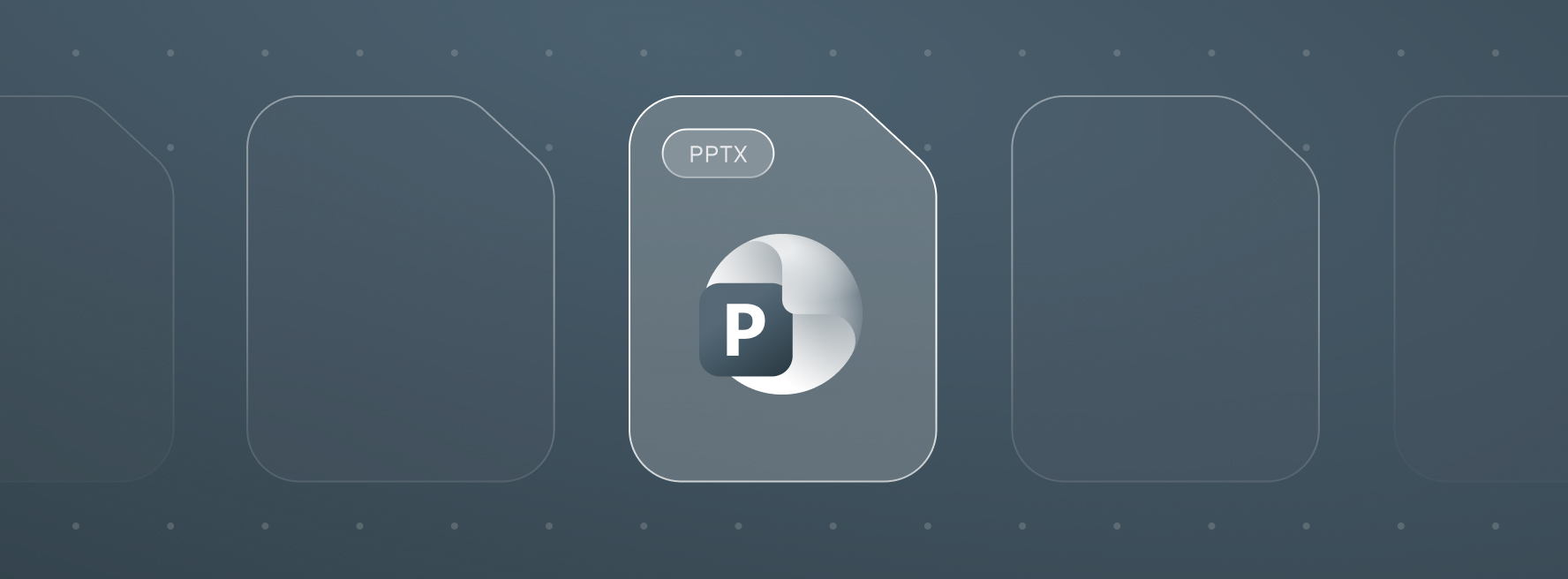
Task: Click the curled lower-right part of the sphere
Action: 825,349
